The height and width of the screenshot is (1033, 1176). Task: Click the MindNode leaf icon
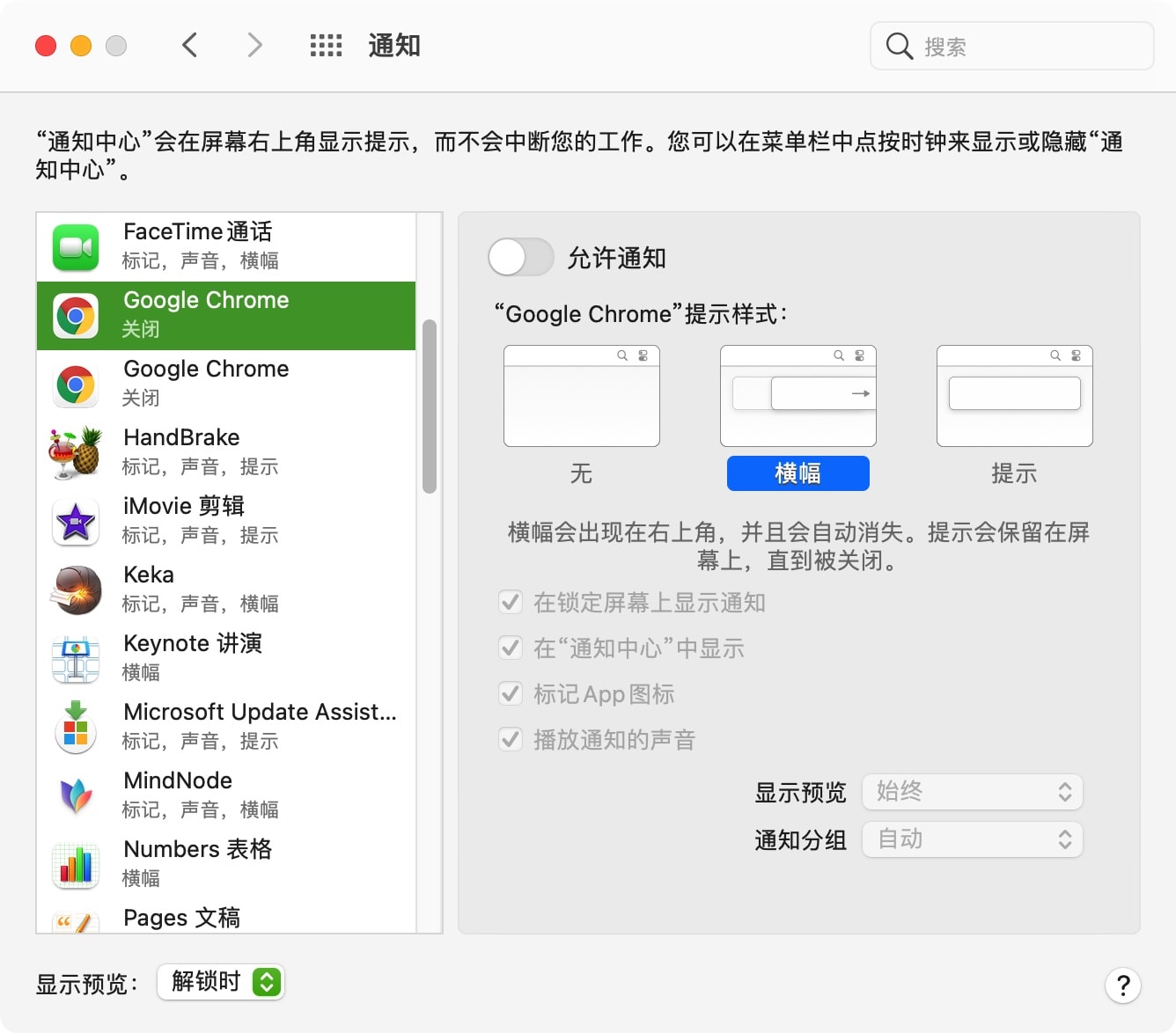[76, 796]
